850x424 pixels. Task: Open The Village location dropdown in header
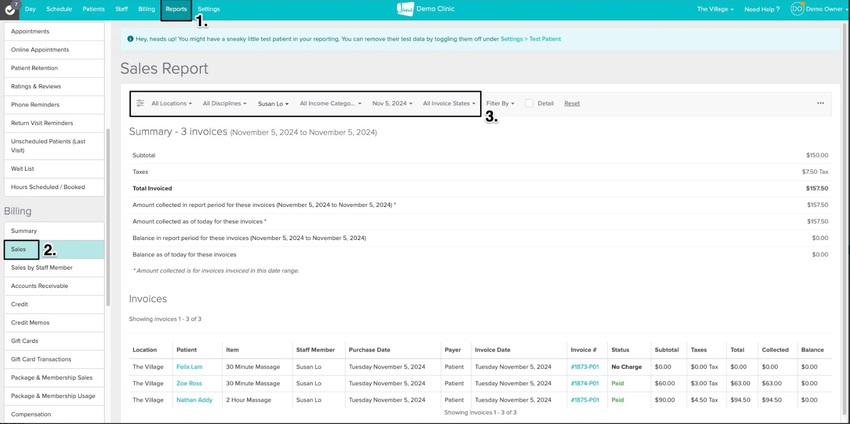[716, 9]
